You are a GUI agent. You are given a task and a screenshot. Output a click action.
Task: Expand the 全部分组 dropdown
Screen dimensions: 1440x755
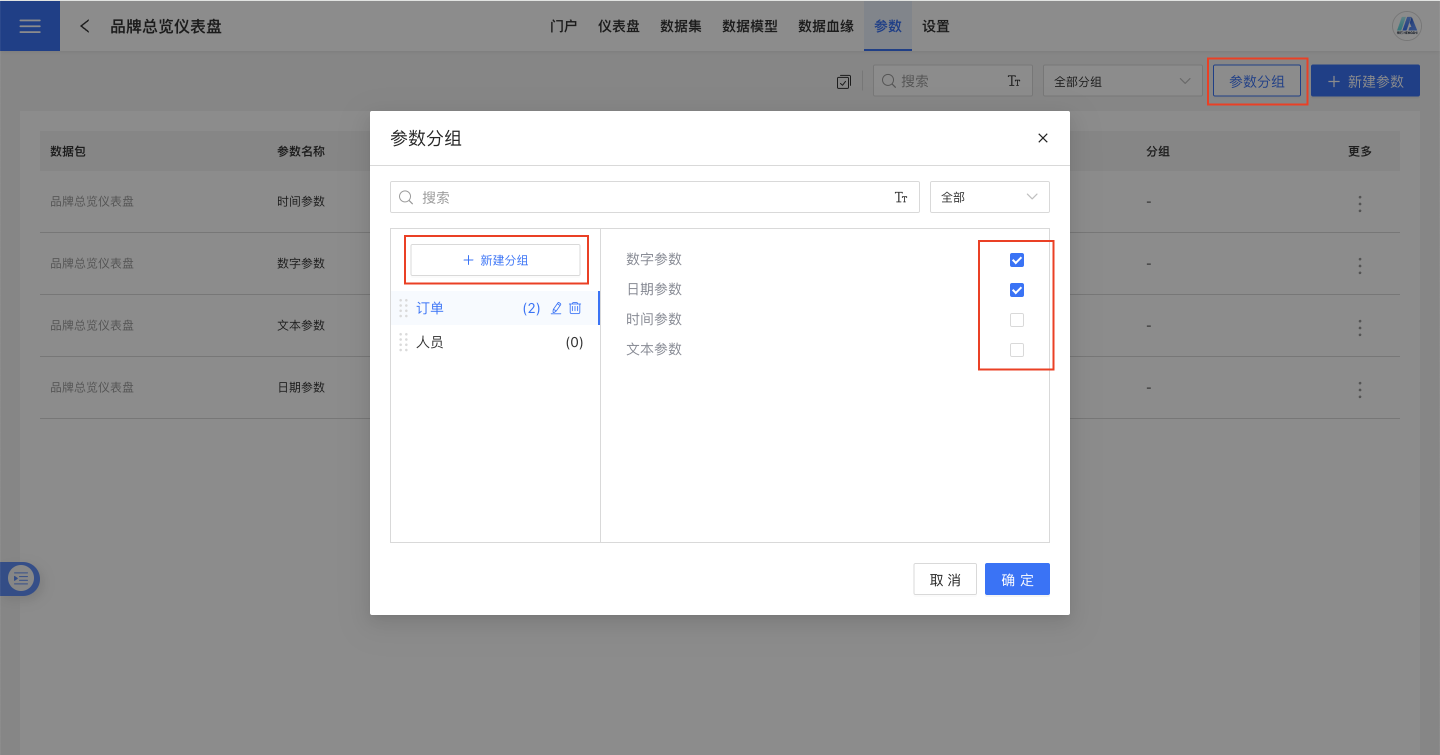[1121, 82]
